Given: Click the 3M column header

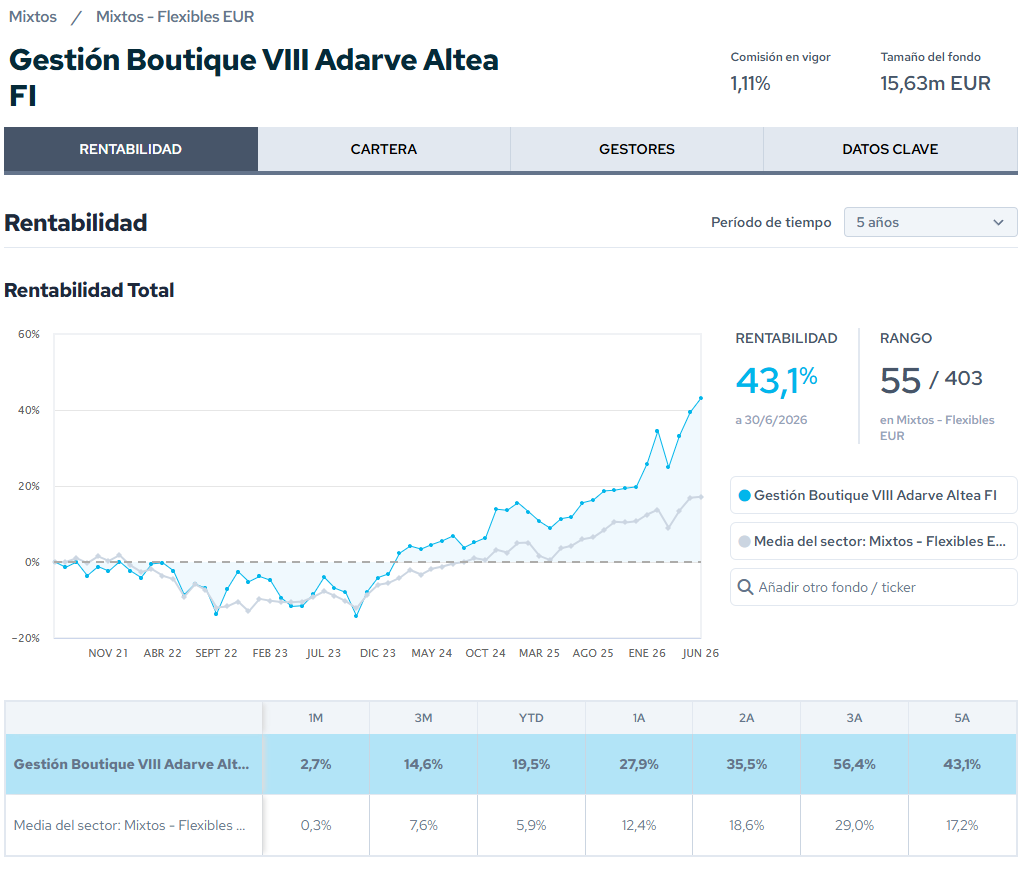Looking at the screenshot, I should pos(423,718).
